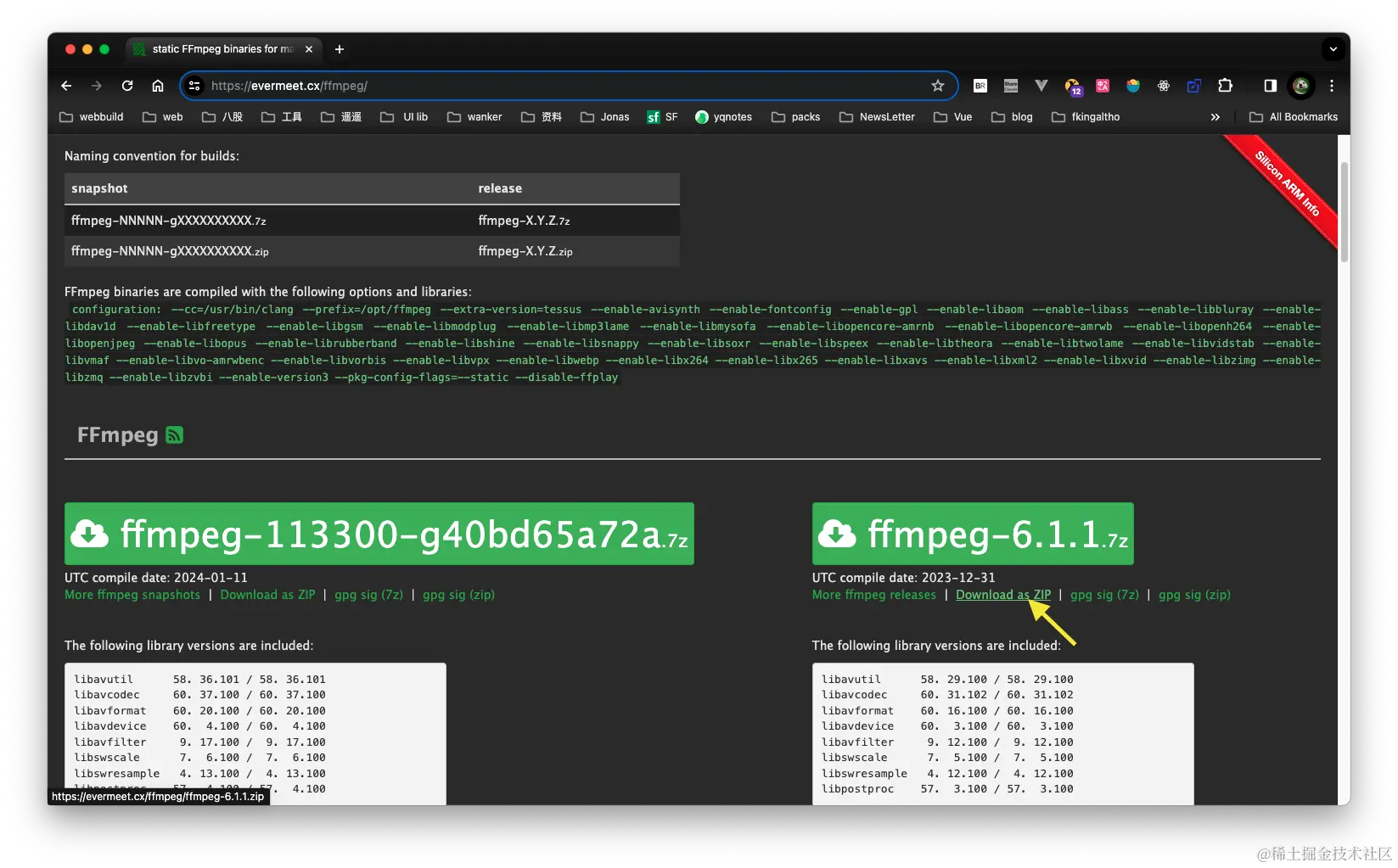Image resolution: width=1398 pixels, height=868 pixels.
Task: Open the web bookmark folder
Action: 163,117
